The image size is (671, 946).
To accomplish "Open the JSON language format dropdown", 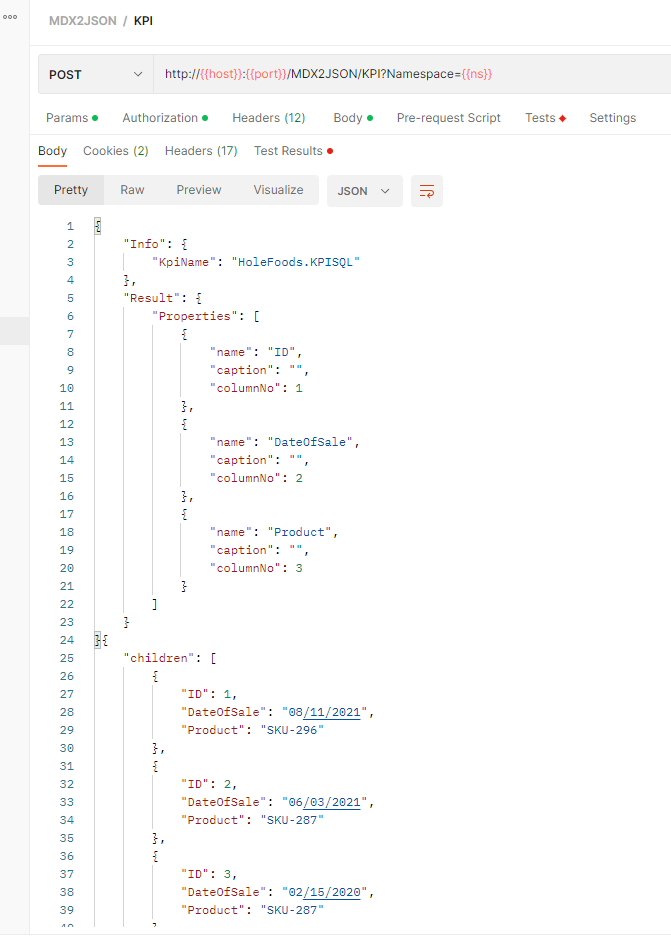I will 364,190.
